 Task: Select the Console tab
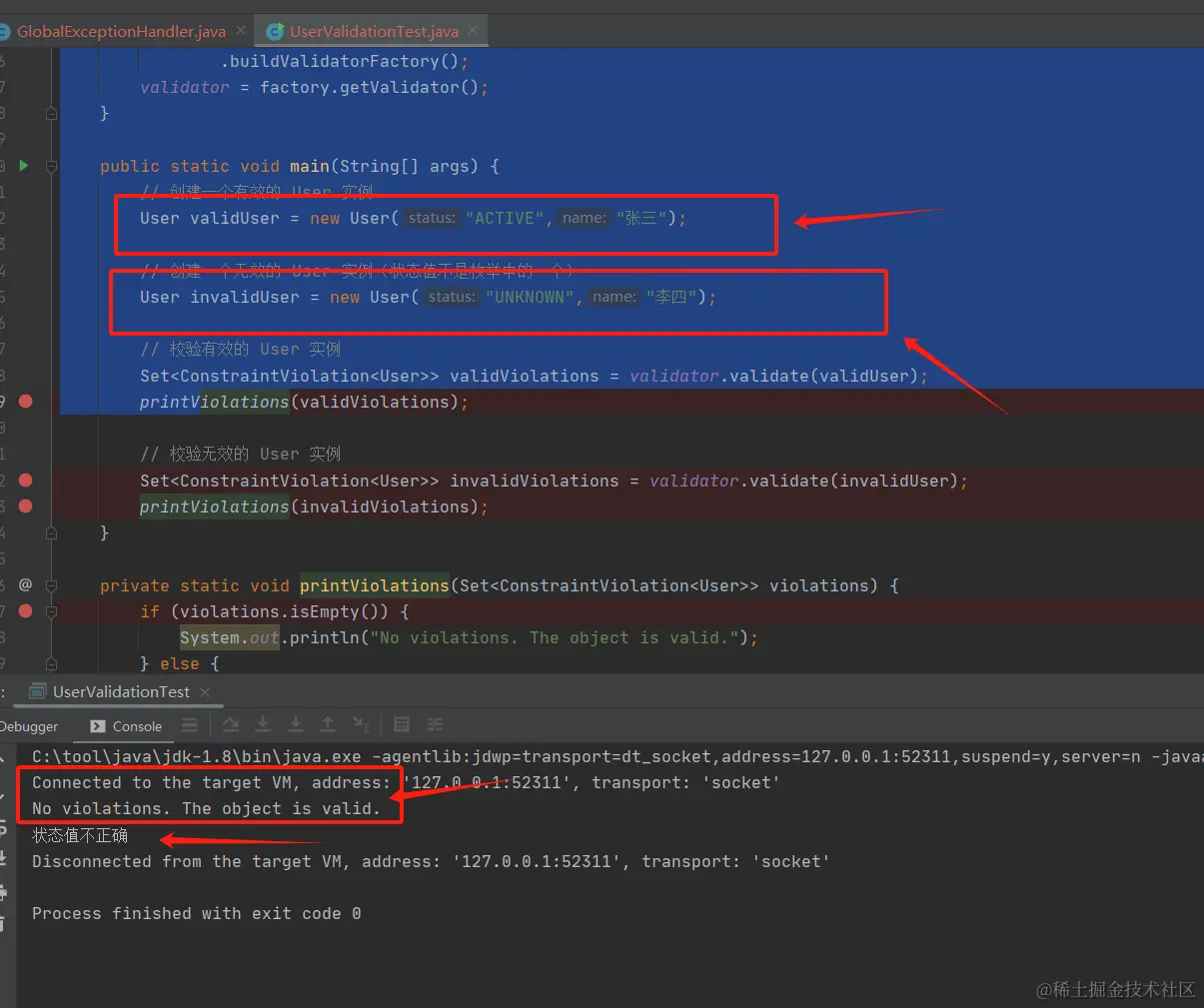click(x=126, y=726)
